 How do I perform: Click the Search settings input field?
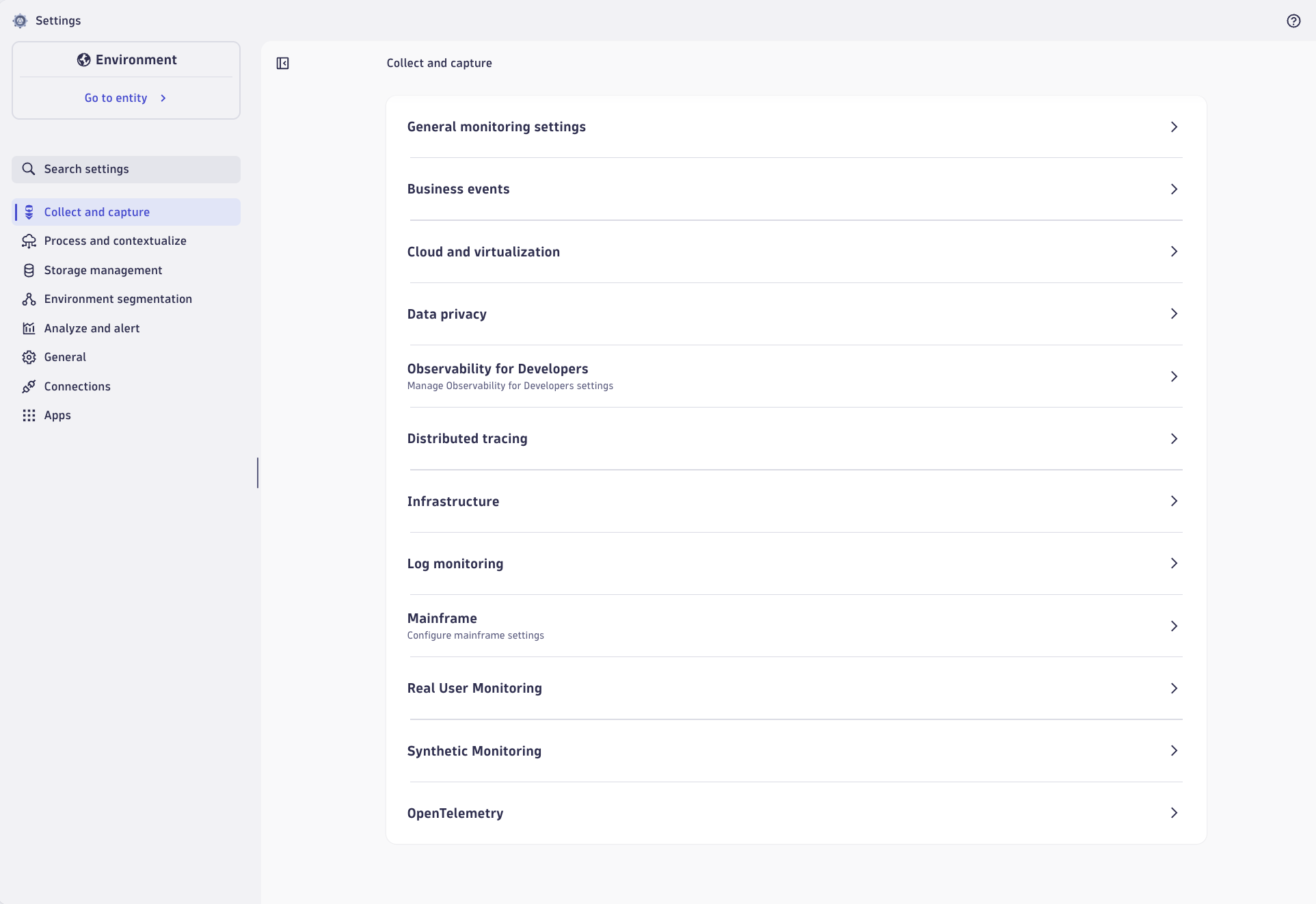click(x=126, y=169)
